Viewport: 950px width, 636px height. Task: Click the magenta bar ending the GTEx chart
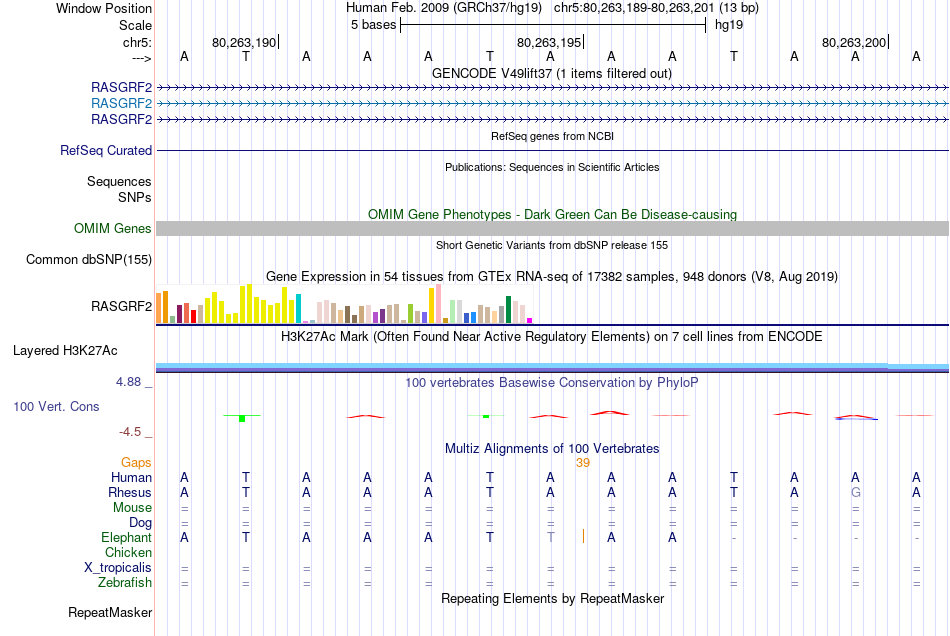(530, 320)
